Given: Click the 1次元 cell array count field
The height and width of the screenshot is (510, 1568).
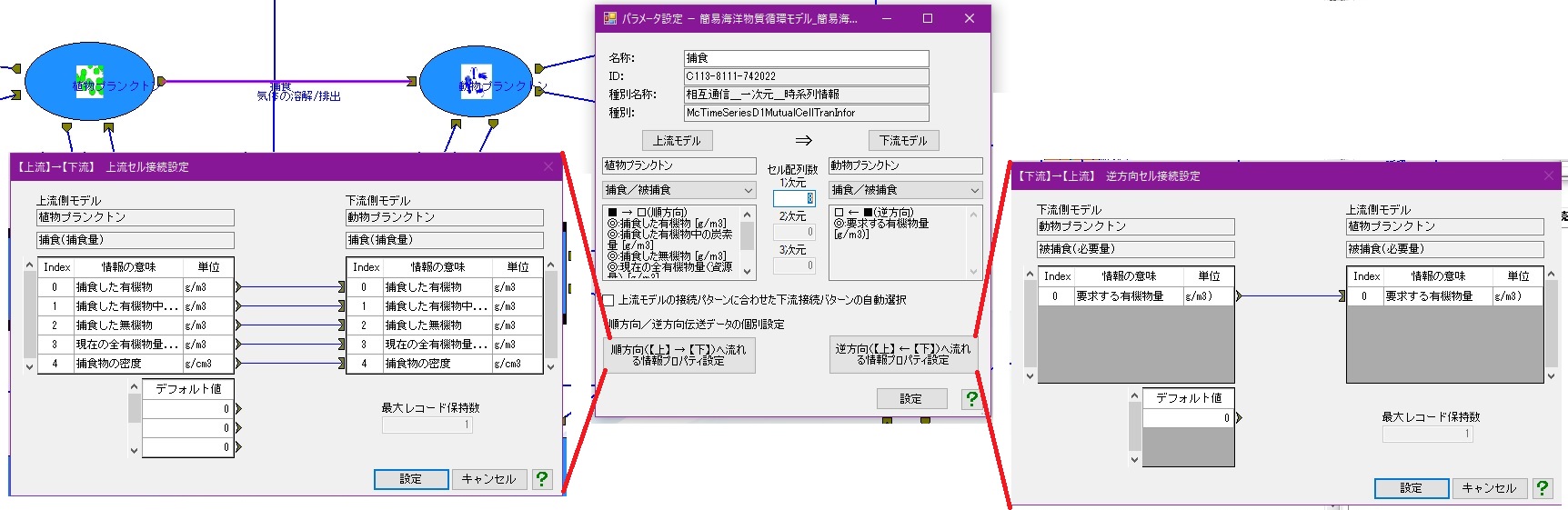Looking at the screenshot, I should point(793,198).
